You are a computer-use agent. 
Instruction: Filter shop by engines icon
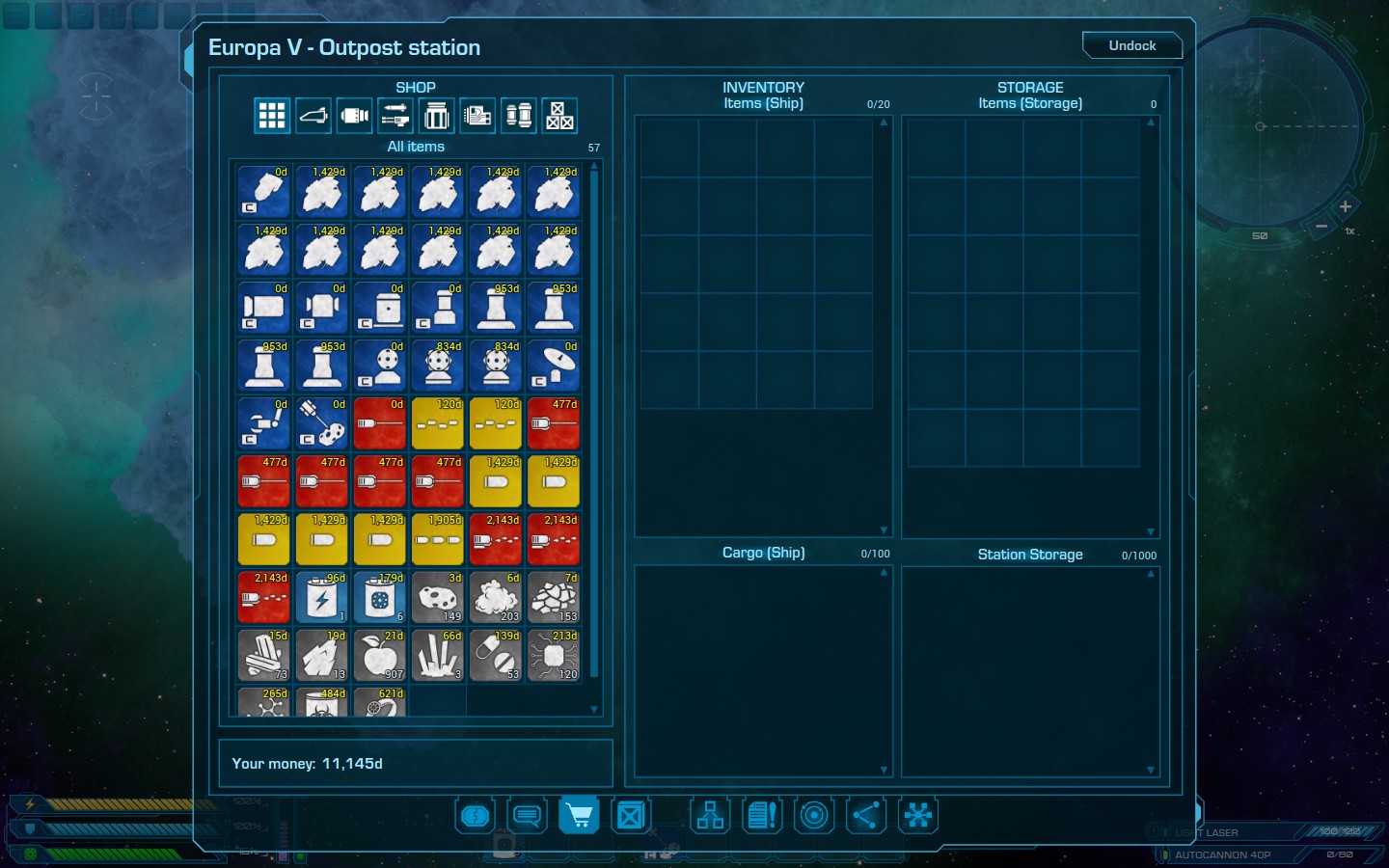pyautogui.click(x=354, y=117)
